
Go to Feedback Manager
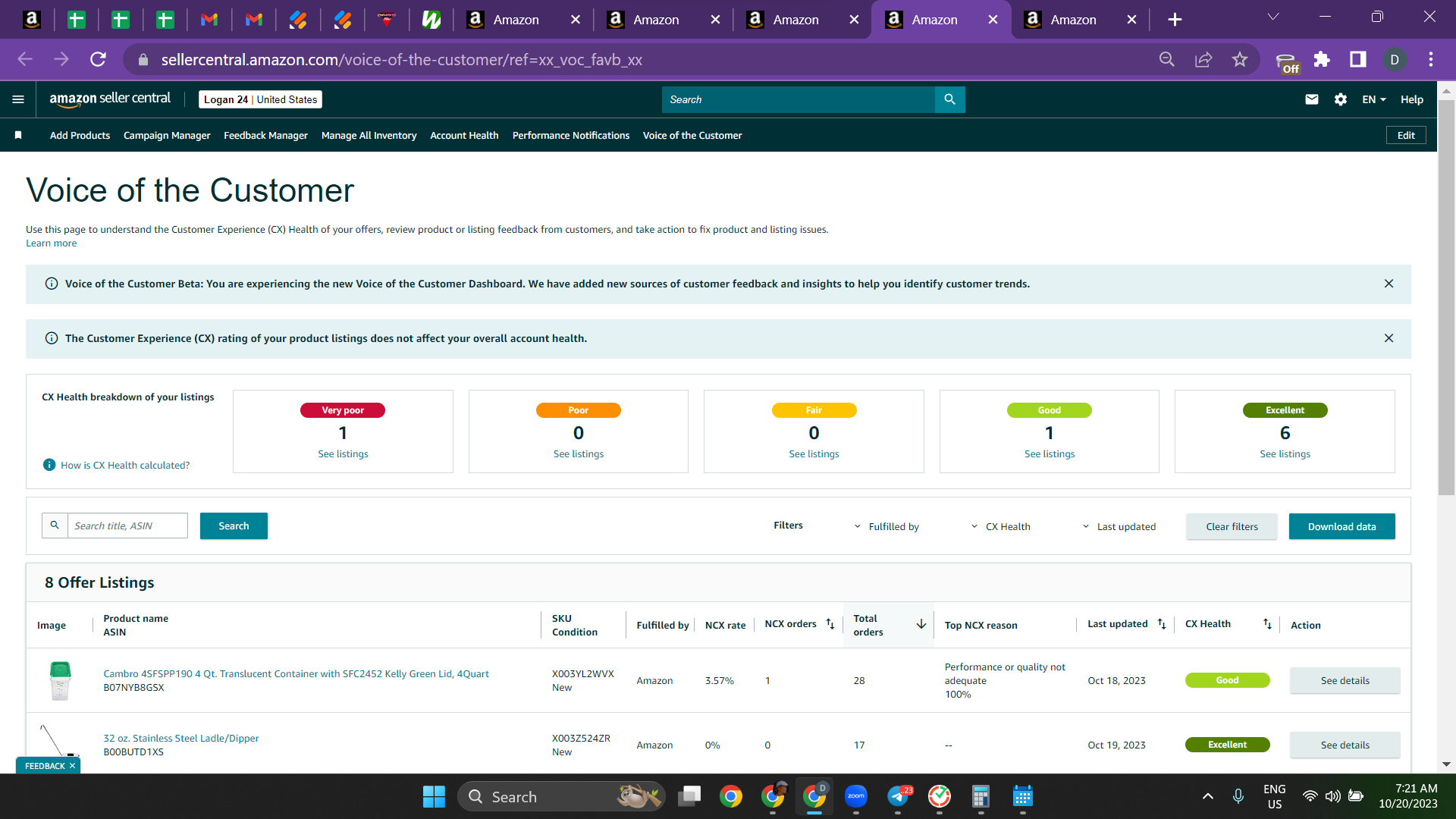click(x=265, y=135)
